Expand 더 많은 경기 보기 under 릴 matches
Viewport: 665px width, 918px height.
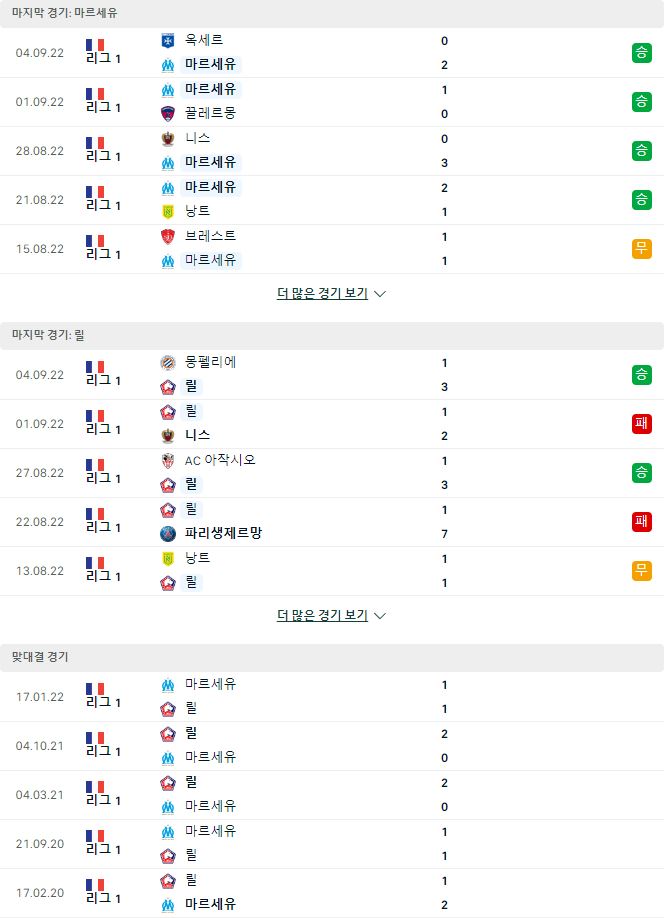click(x=323, y=615)
